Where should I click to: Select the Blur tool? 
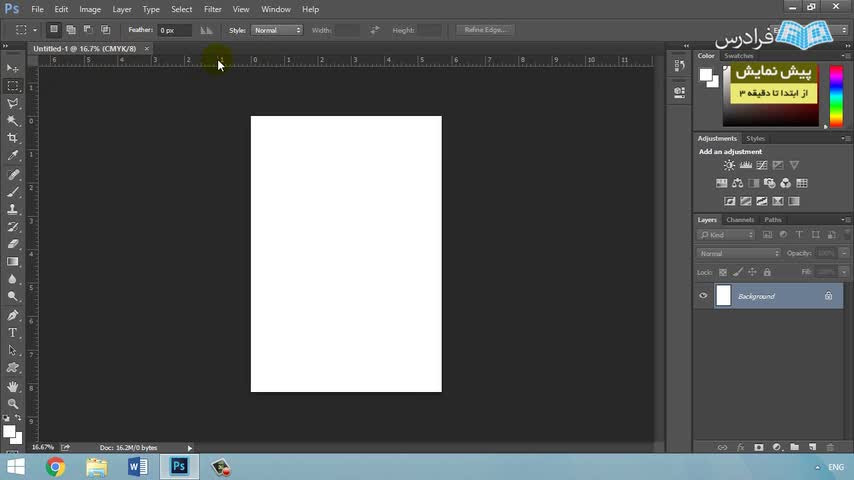point(13,279)
